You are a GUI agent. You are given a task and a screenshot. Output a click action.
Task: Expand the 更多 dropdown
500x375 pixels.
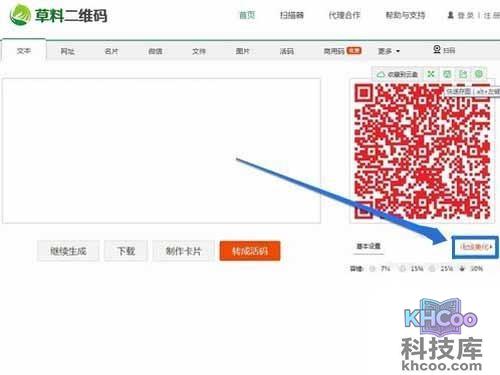pyautogui.click(x=389, y=51)
